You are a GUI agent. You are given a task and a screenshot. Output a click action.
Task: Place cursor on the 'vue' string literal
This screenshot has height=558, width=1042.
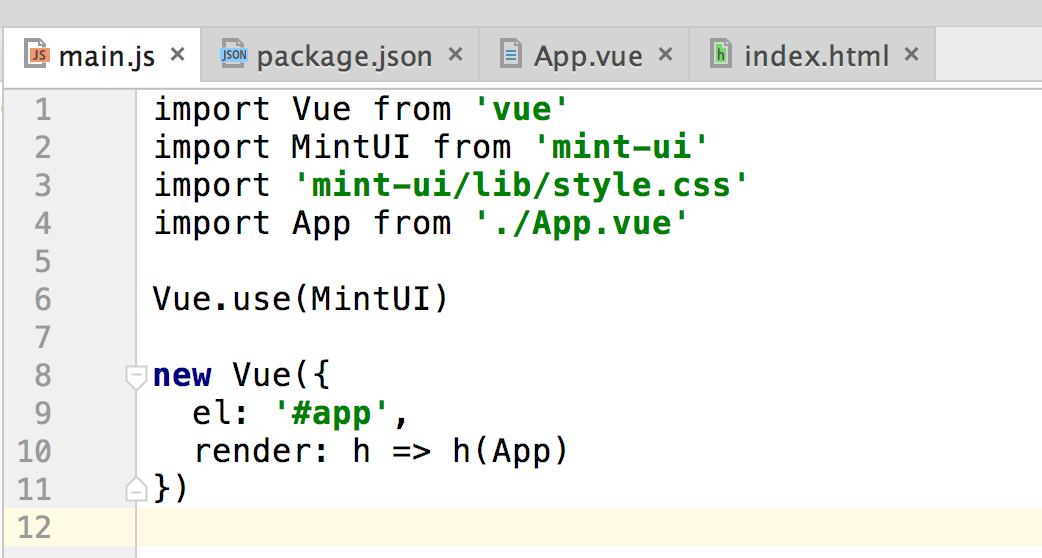point(522,110)
